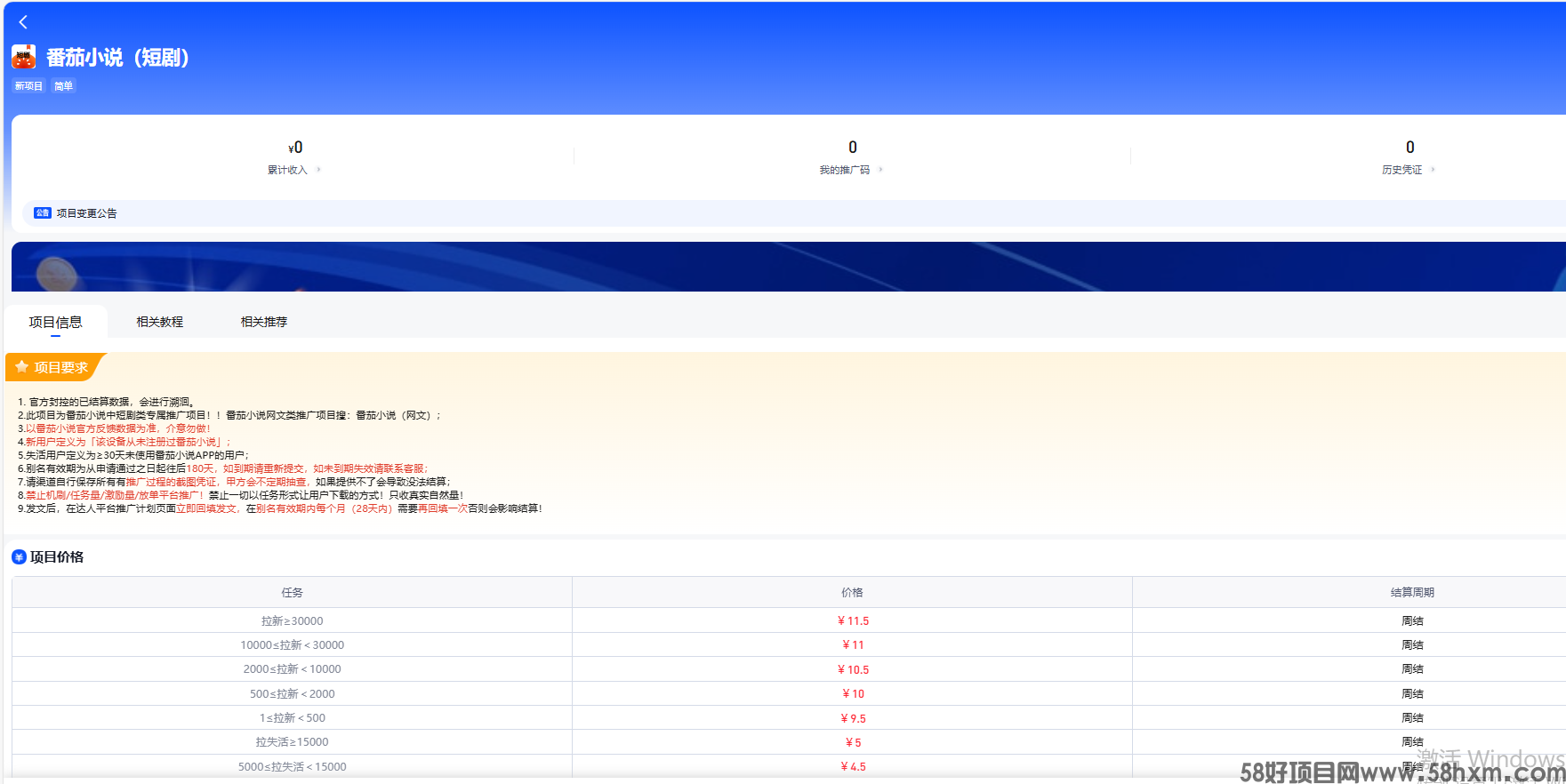Click requirement line 1 about 官方封控
This screenshot has width=1566, height=784.
[107, 402]
